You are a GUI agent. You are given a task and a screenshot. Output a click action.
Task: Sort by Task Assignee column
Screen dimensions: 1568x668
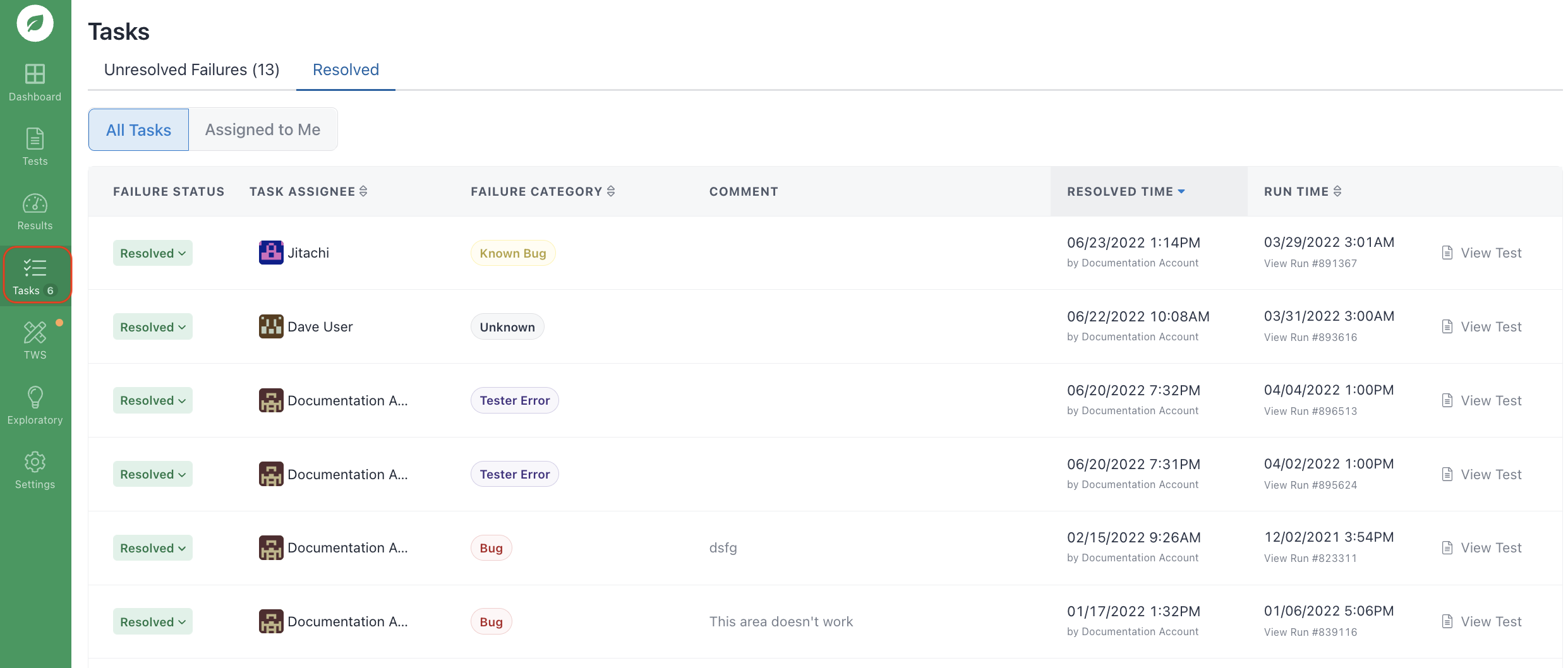pos(363,191)
